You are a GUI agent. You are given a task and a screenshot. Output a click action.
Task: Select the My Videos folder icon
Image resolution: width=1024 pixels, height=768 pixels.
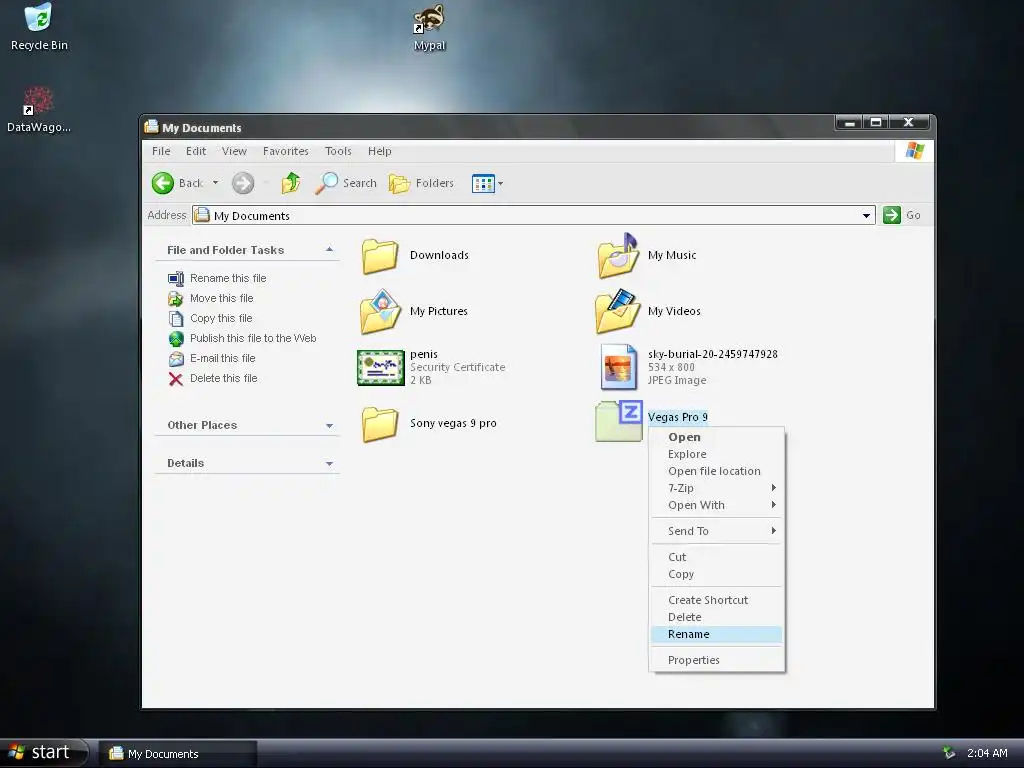click(x=618, y=312)
